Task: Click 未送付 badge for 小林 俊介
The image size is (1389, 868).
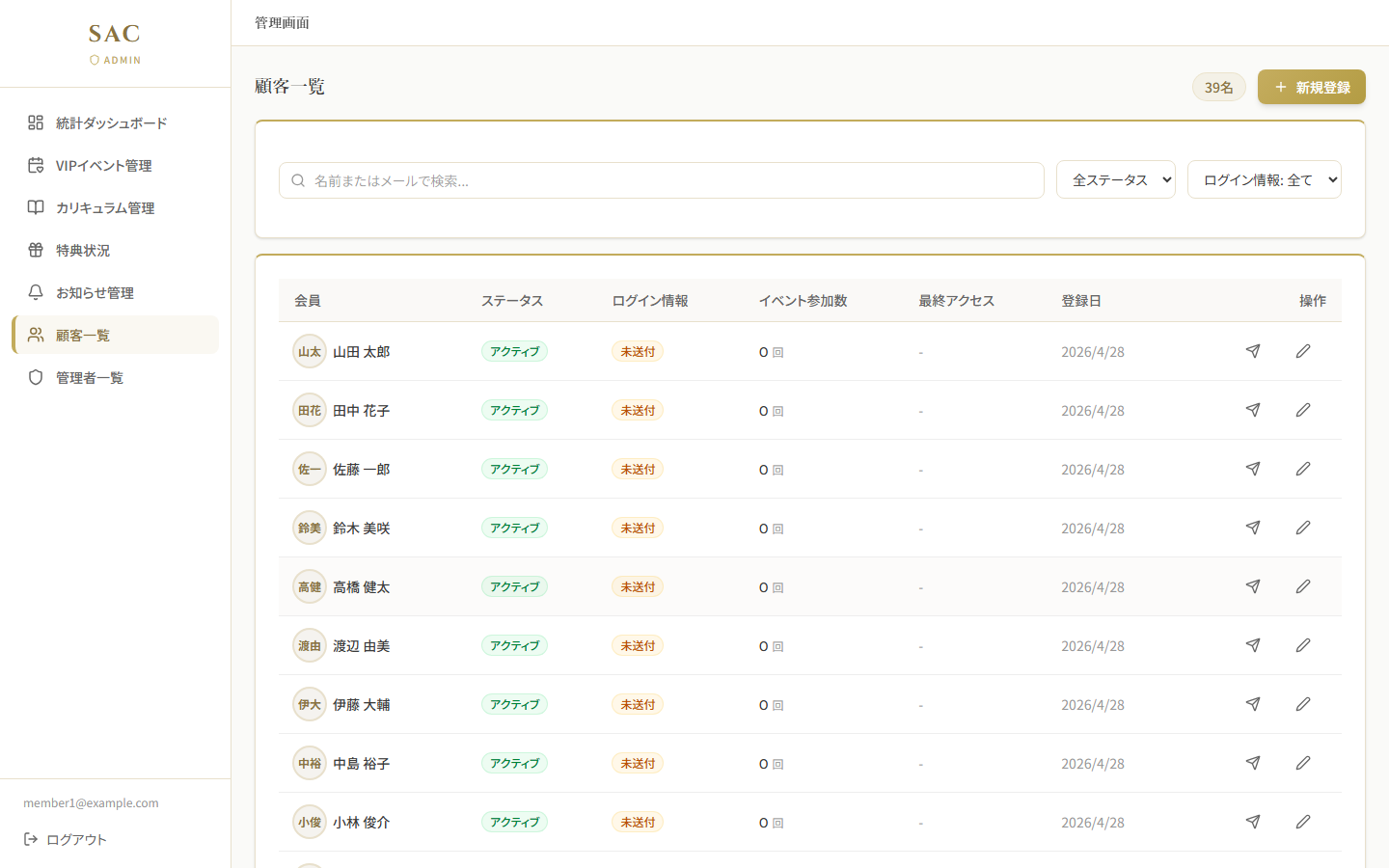Action: pos(638,822)
